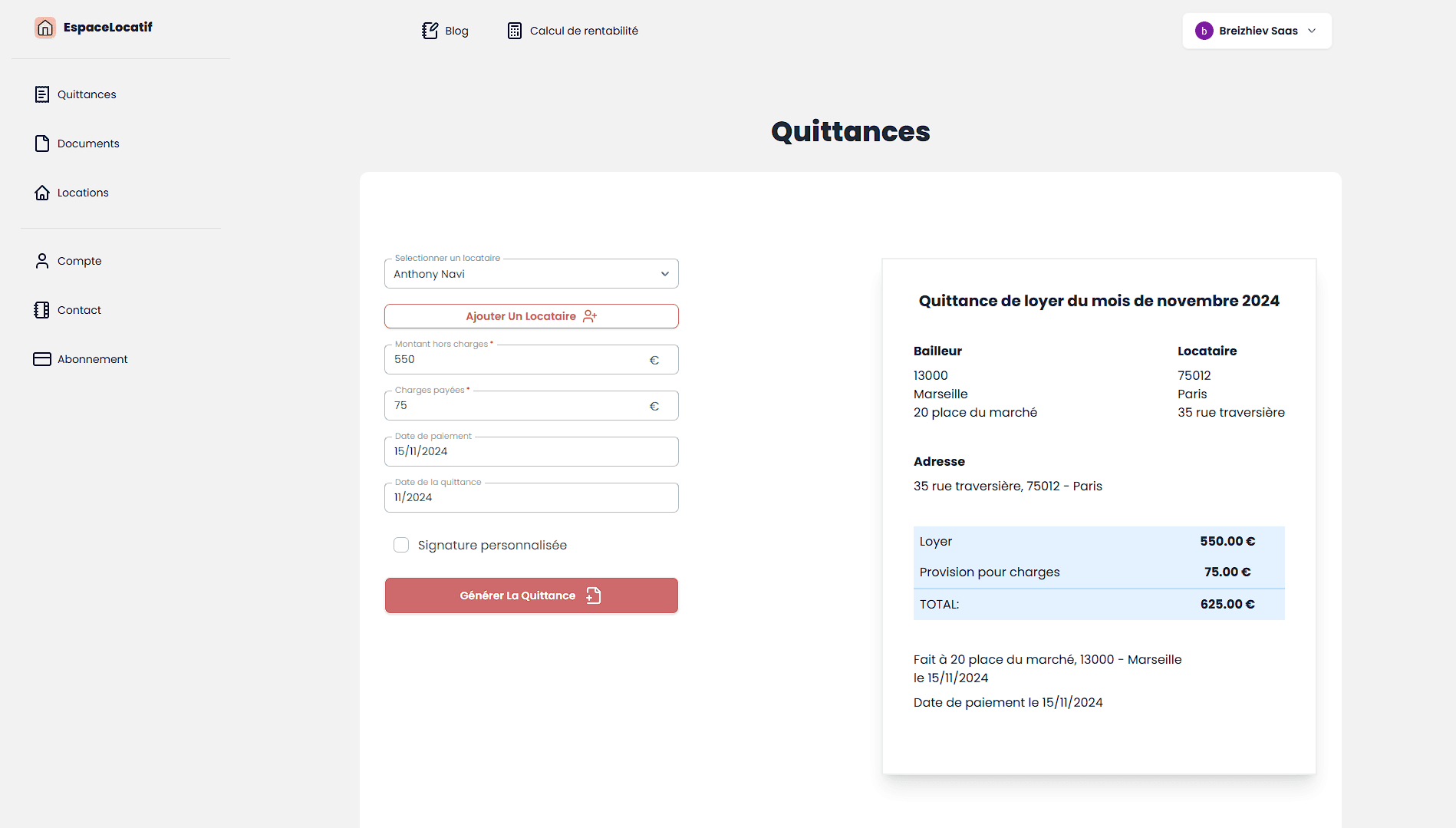
Task: Click the Date de la quittance field
Action: click(531, 497)
